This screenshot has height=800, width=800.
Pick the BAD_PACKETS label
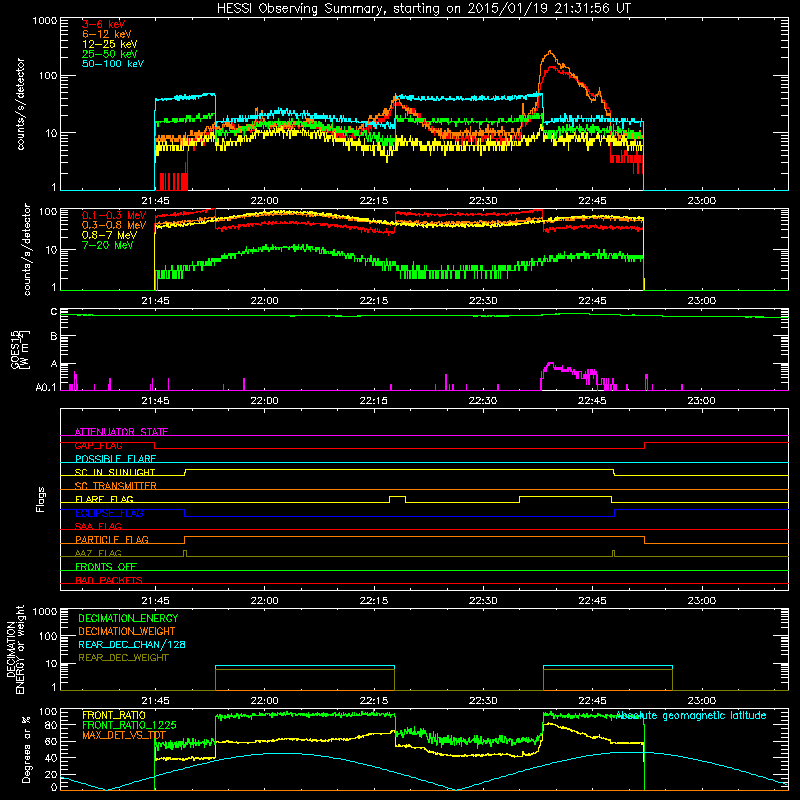coord(109,580)
